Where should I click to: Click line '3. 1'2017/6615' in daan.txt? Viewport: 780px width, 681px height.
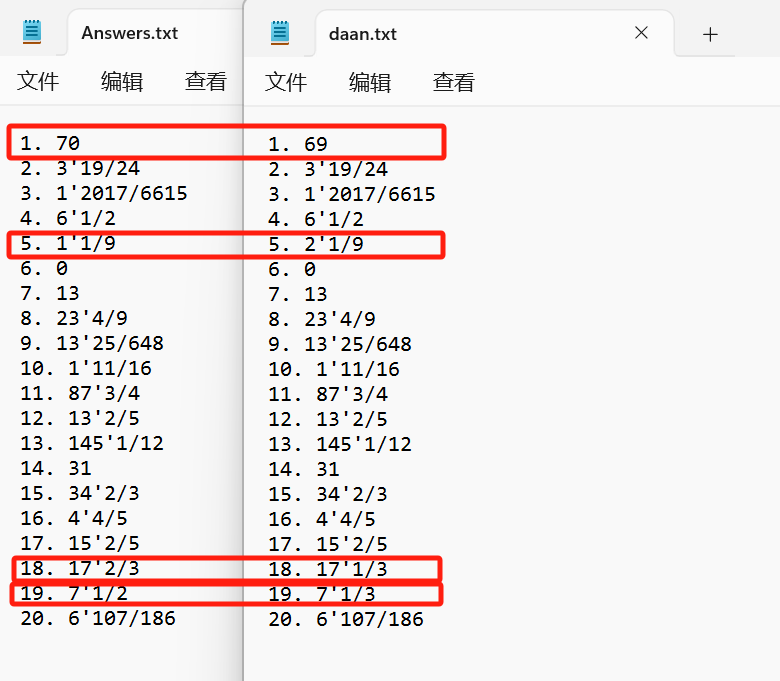(352, 194)
